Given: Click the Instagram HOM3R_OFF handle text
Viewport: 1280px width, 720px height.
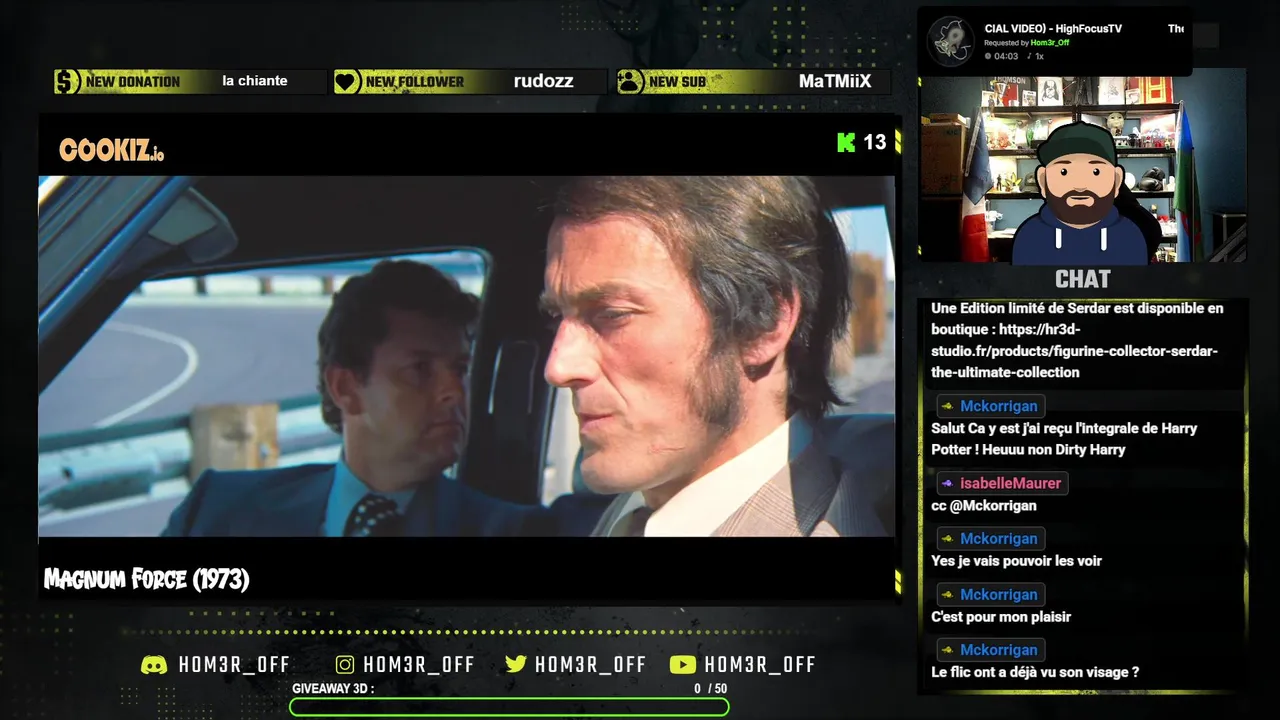Looking at the screenshot, I should point(419,665).
